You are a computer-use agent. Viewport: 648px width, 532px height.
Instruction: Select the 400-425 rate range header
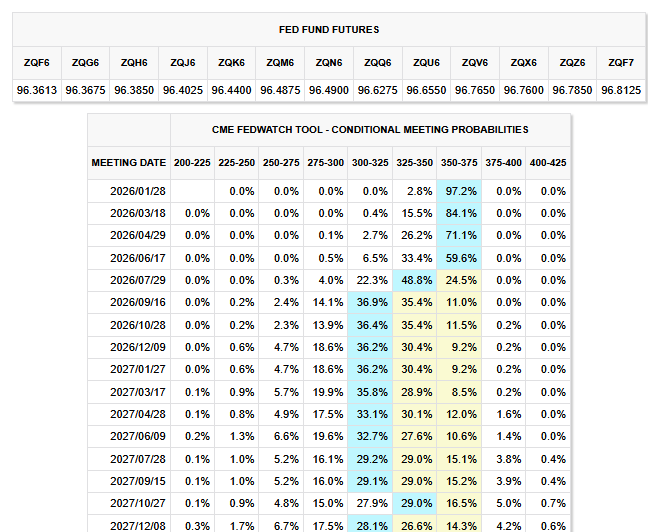547,162
